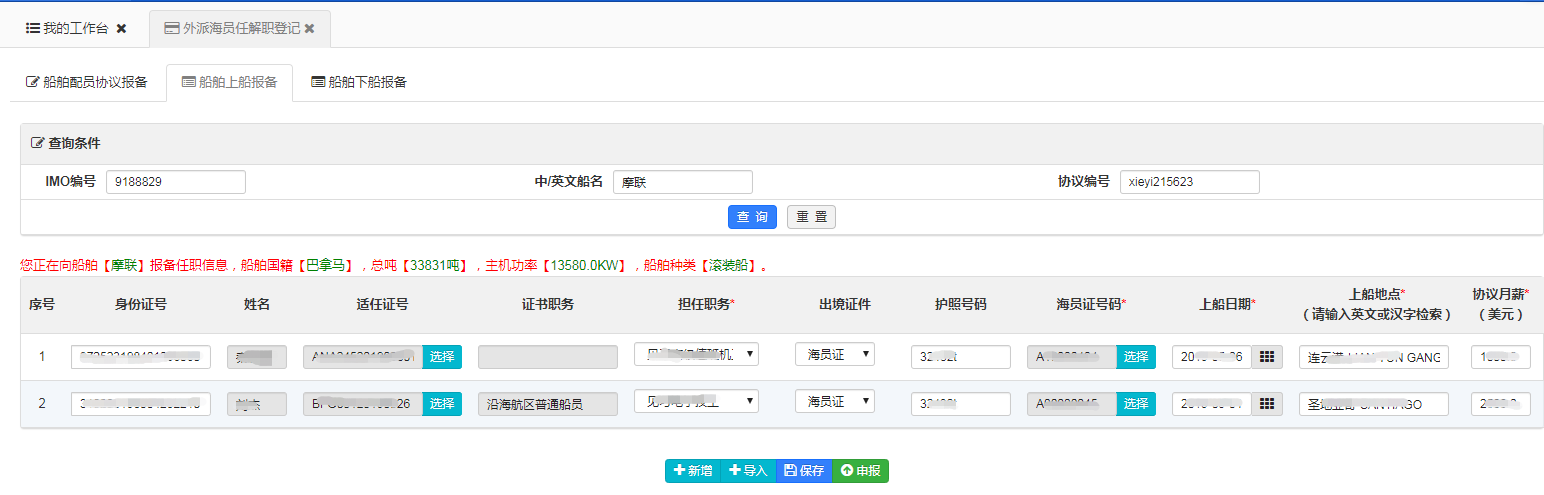
Task: Go to 我的工作台 tab
Action: [x=66, y=29]
